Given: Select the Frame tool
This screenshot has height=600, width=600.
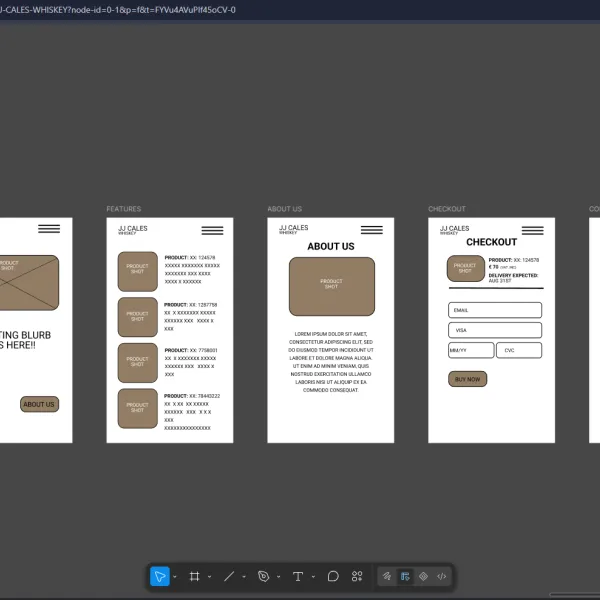Looking at the screenshot, I should [x=194, y=576].
